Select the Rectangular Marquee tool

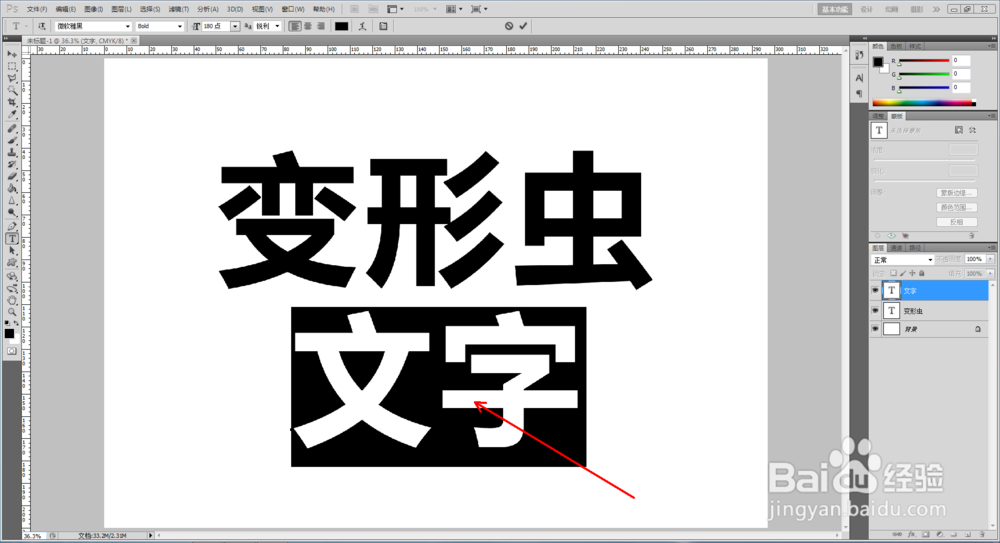pos(11,66)
